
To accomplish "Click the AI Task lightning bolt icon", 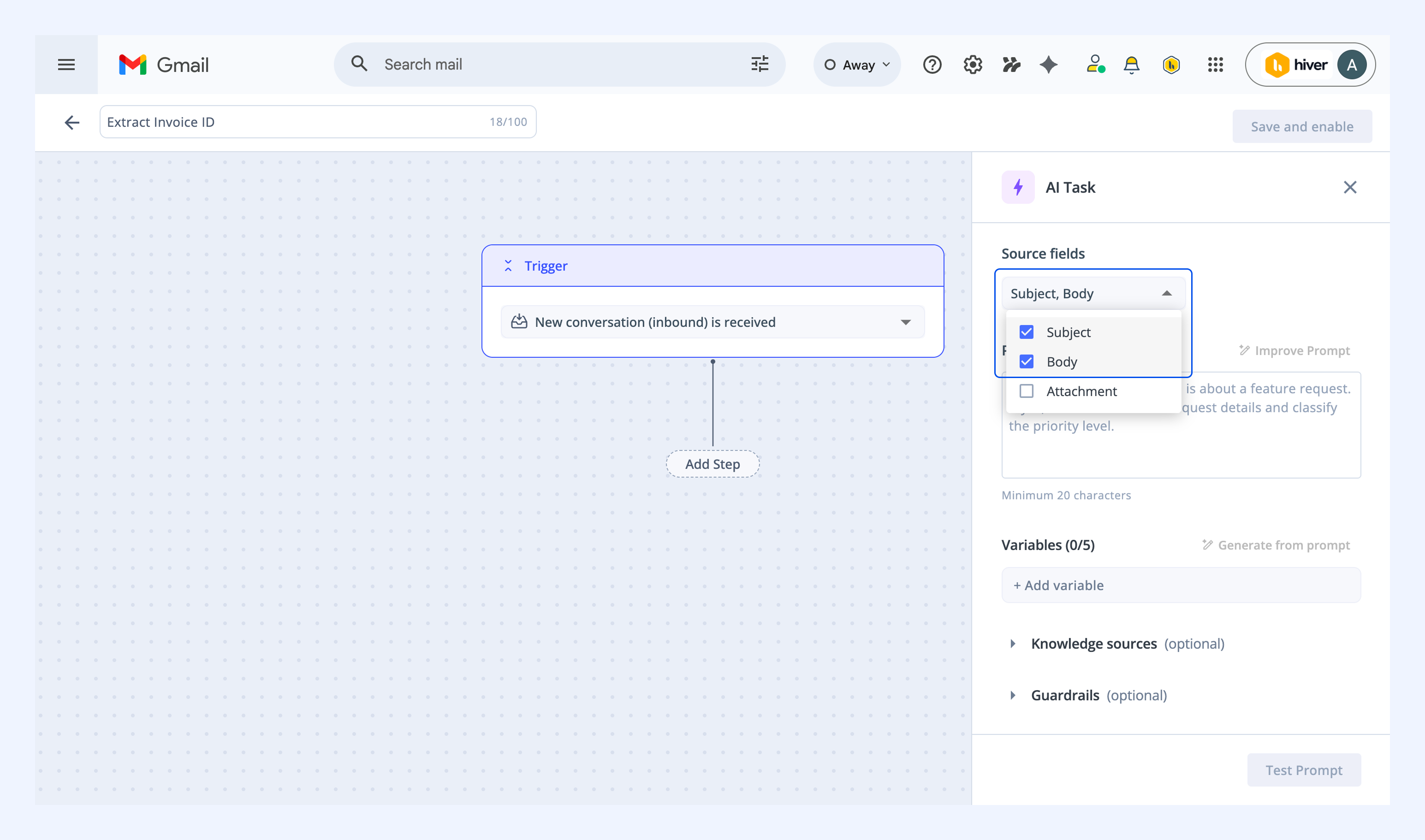I will (1017, 187).
